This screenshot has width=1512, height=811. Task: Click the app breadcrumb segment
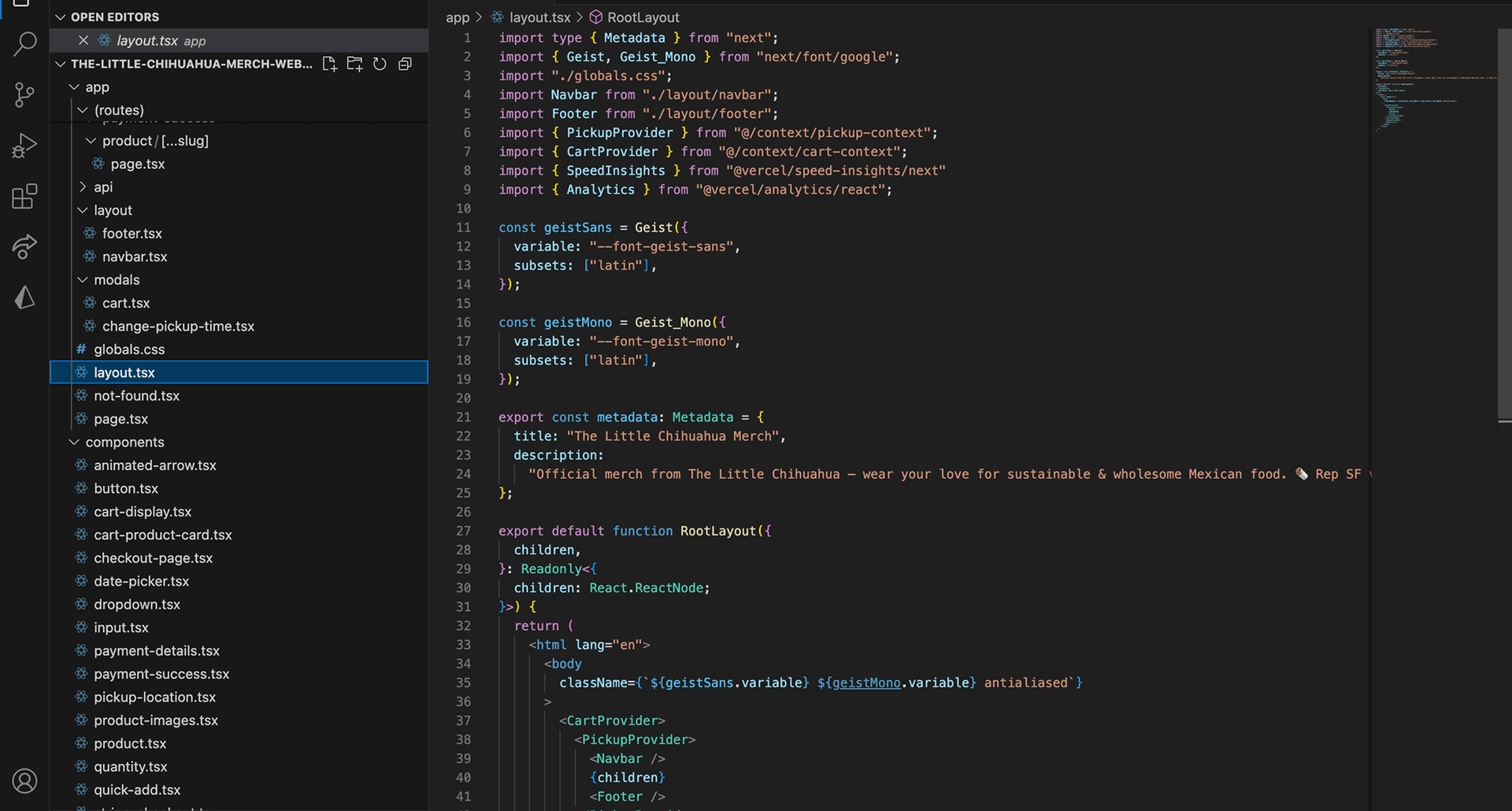[x=458, y=17]
